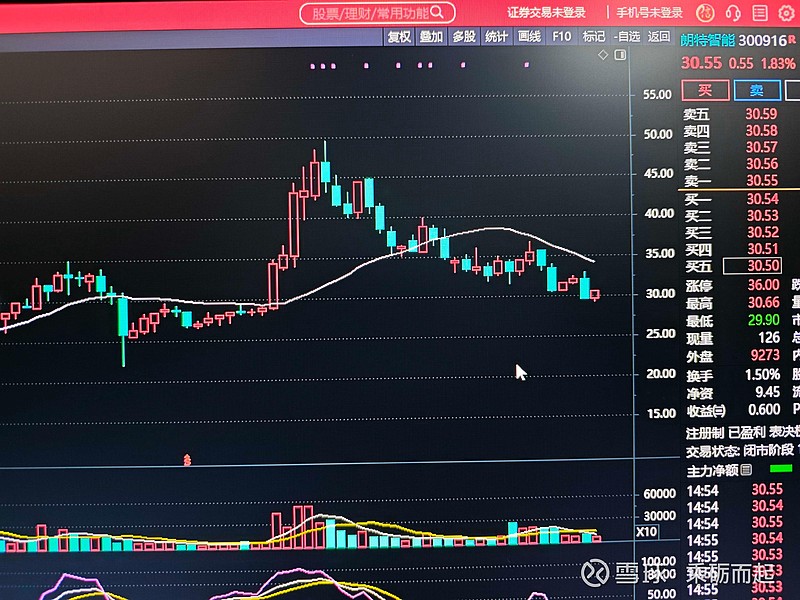Screen dimensions: 800x600
Task: Click the red info marker below chart
Action: coord(187,460)
